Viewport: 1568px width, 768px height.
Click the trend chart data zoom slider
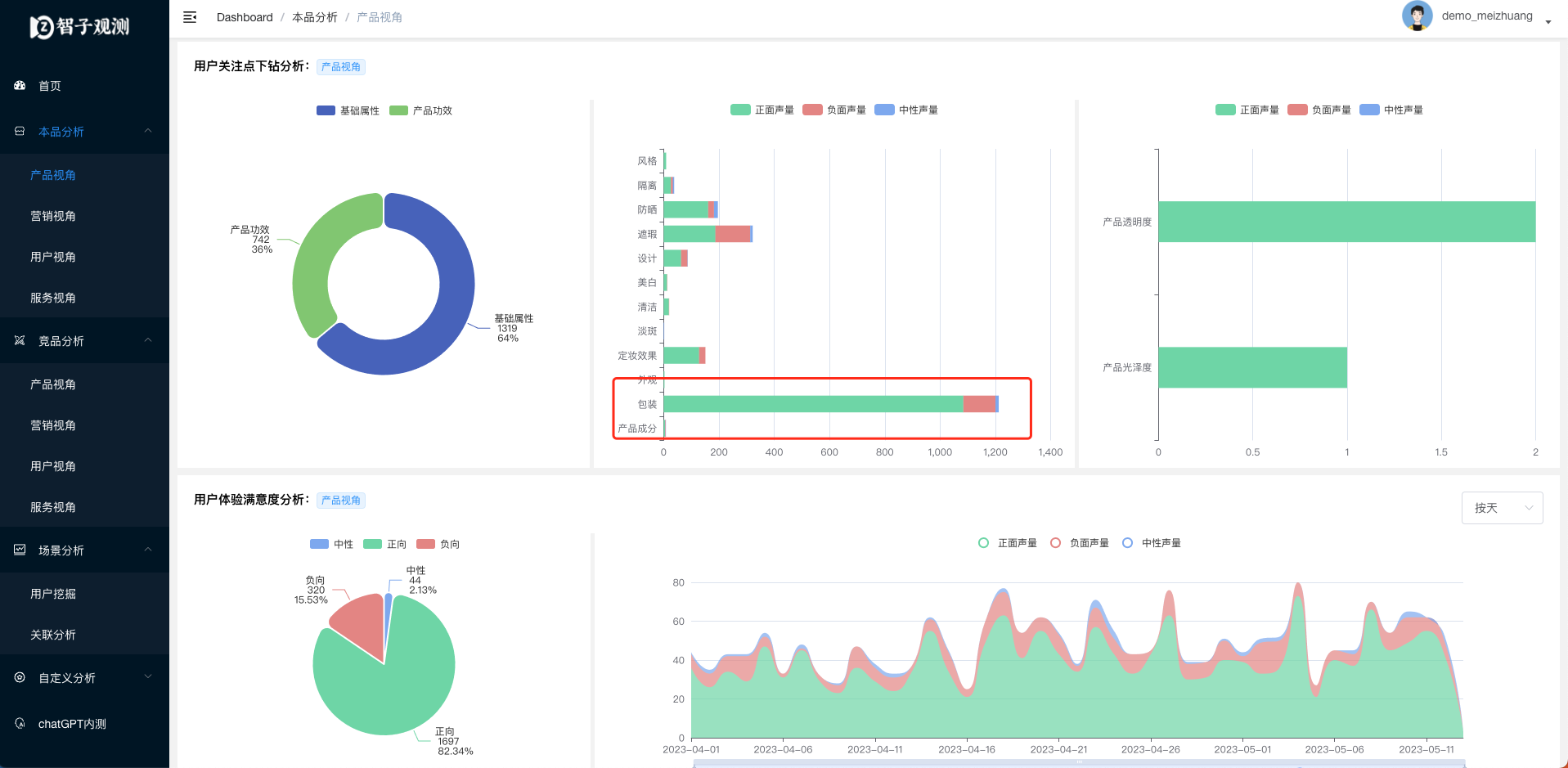1079,763
